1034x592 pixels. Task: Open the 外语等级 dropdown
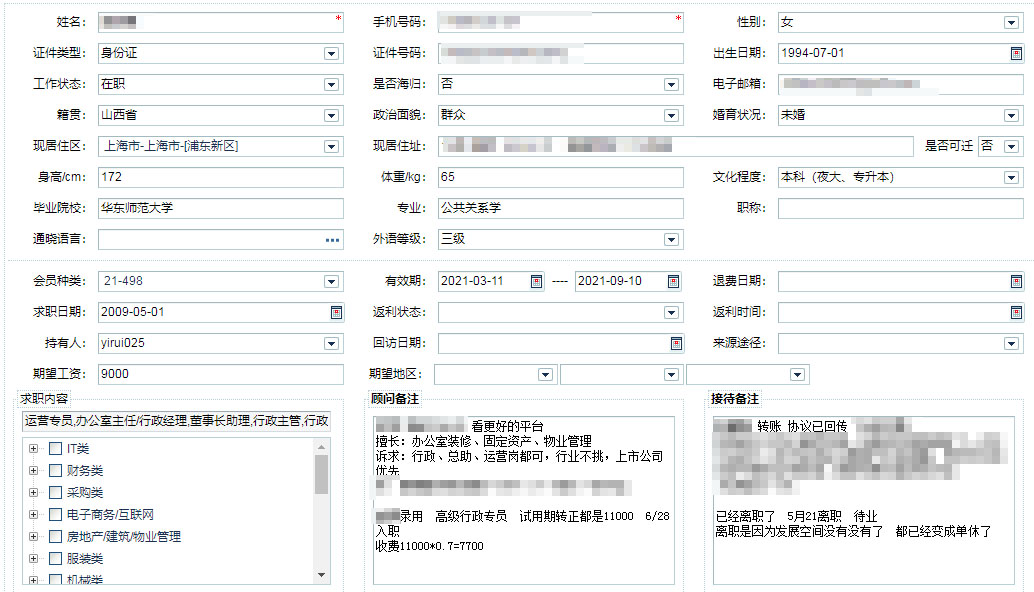click(x=671, y=240)
